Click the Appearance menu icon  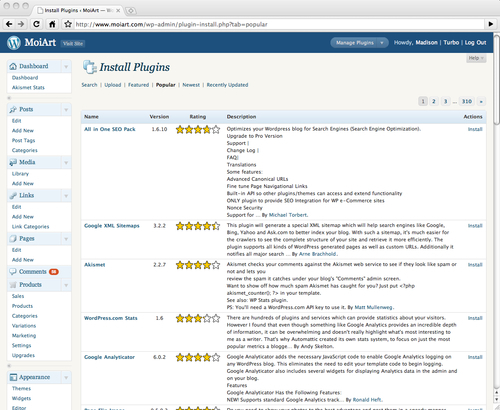point(13,377)
